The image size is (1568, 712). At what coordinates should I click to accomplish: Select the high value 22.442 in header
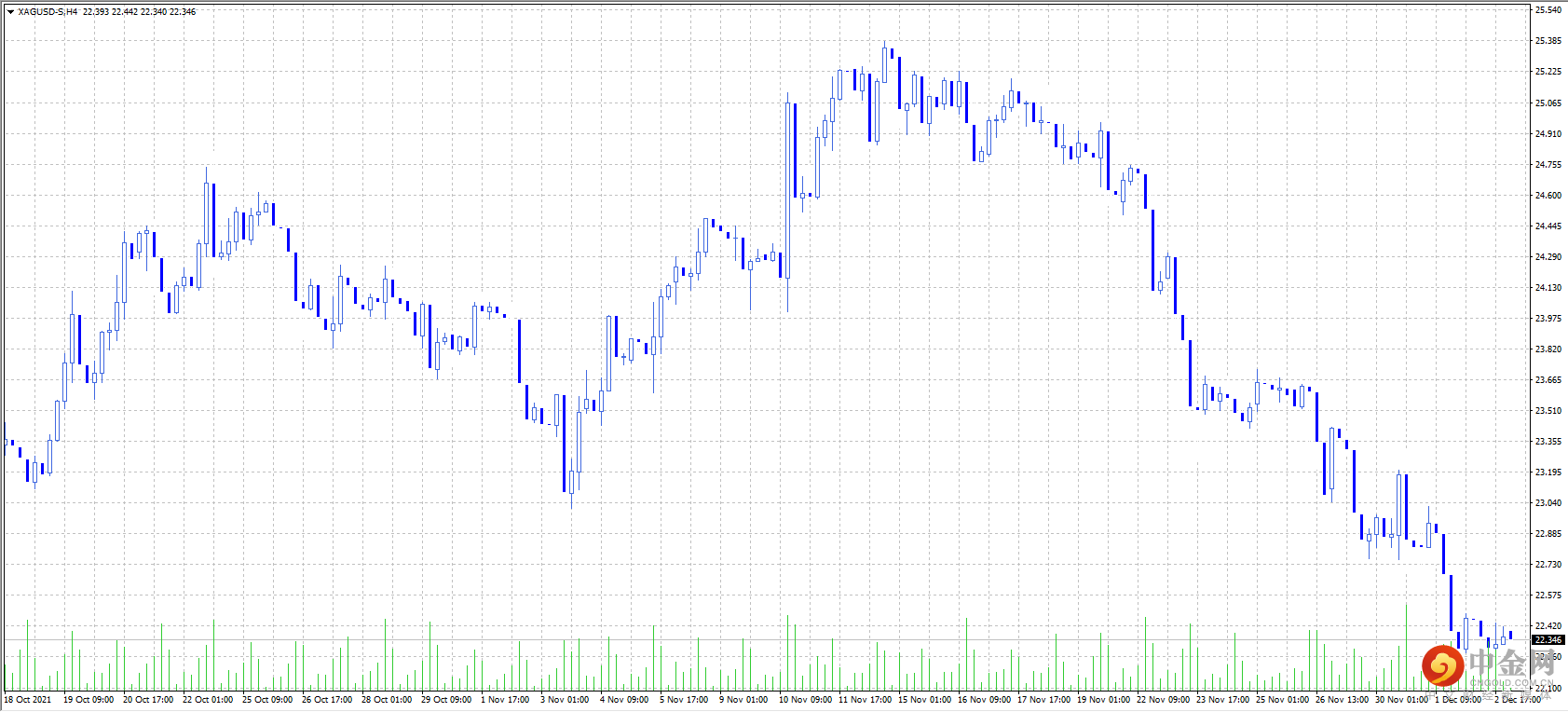(125, 12)
